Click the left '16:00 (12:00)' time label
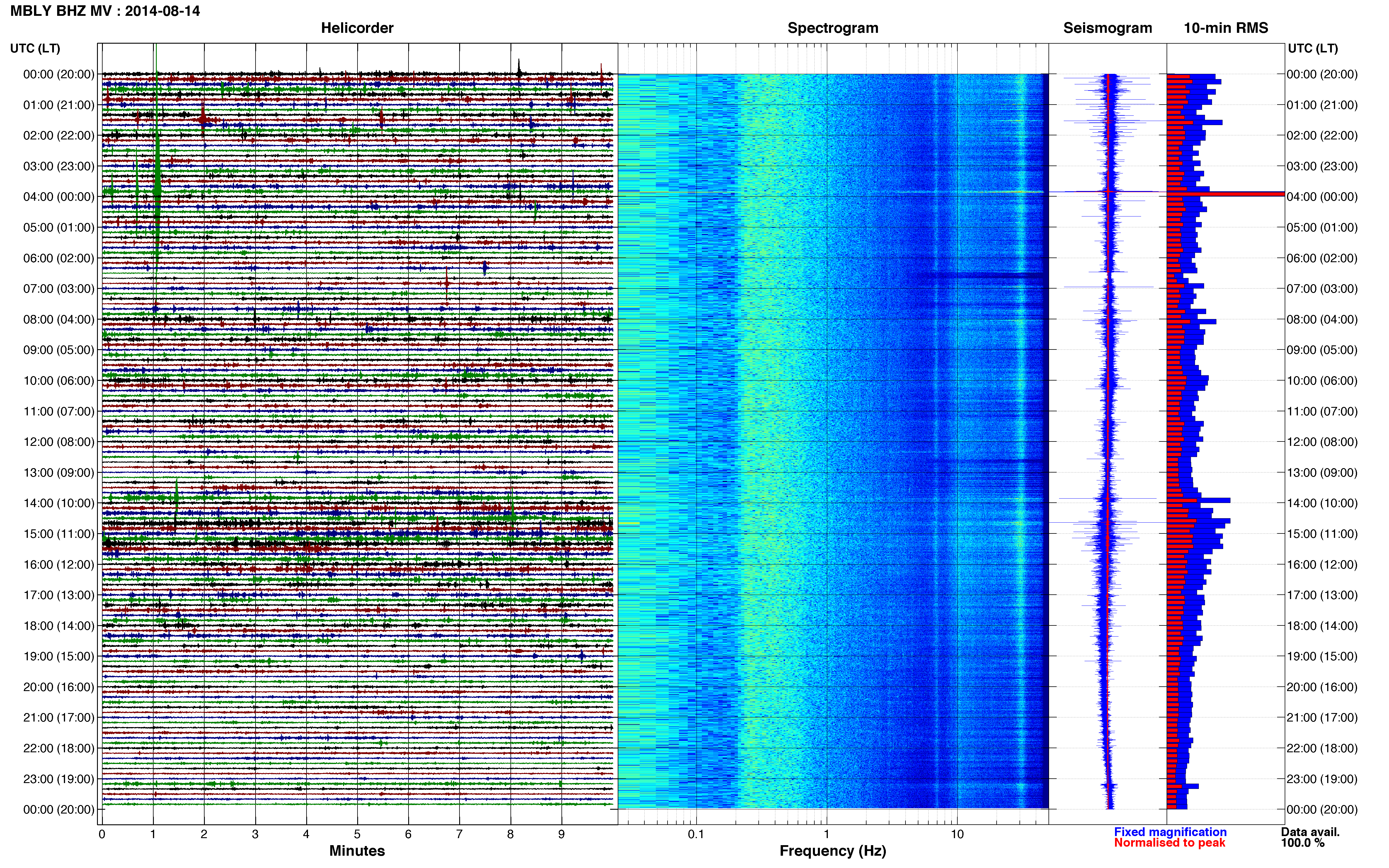Image resolution: width=1389 pixels, height=868 pixels. (x=59, y=564)
